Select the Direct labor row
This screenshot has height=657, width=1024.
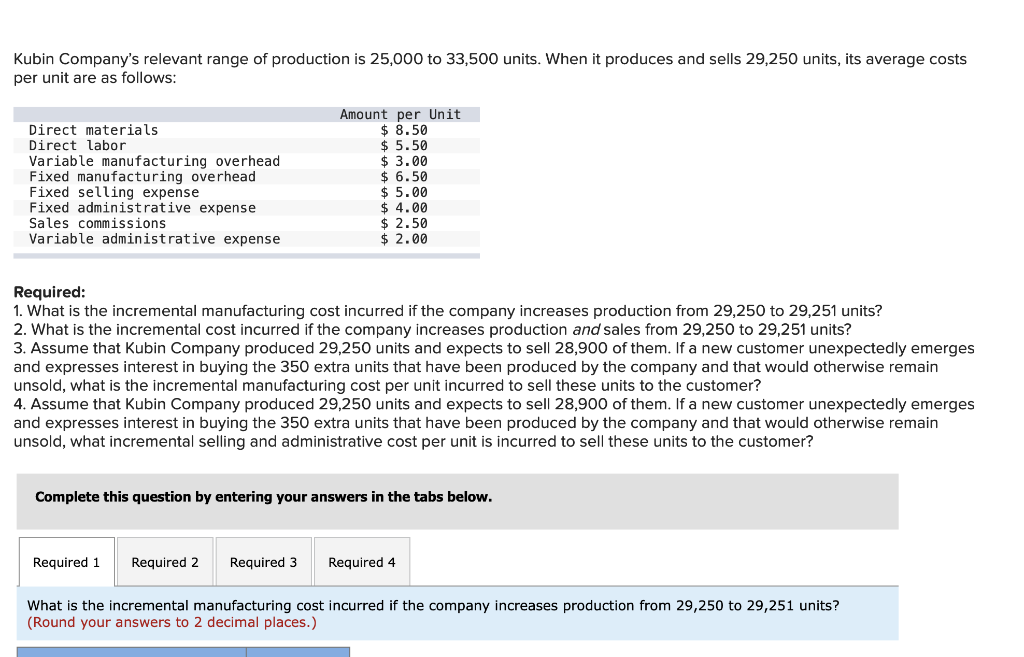[x=77, y=145]
